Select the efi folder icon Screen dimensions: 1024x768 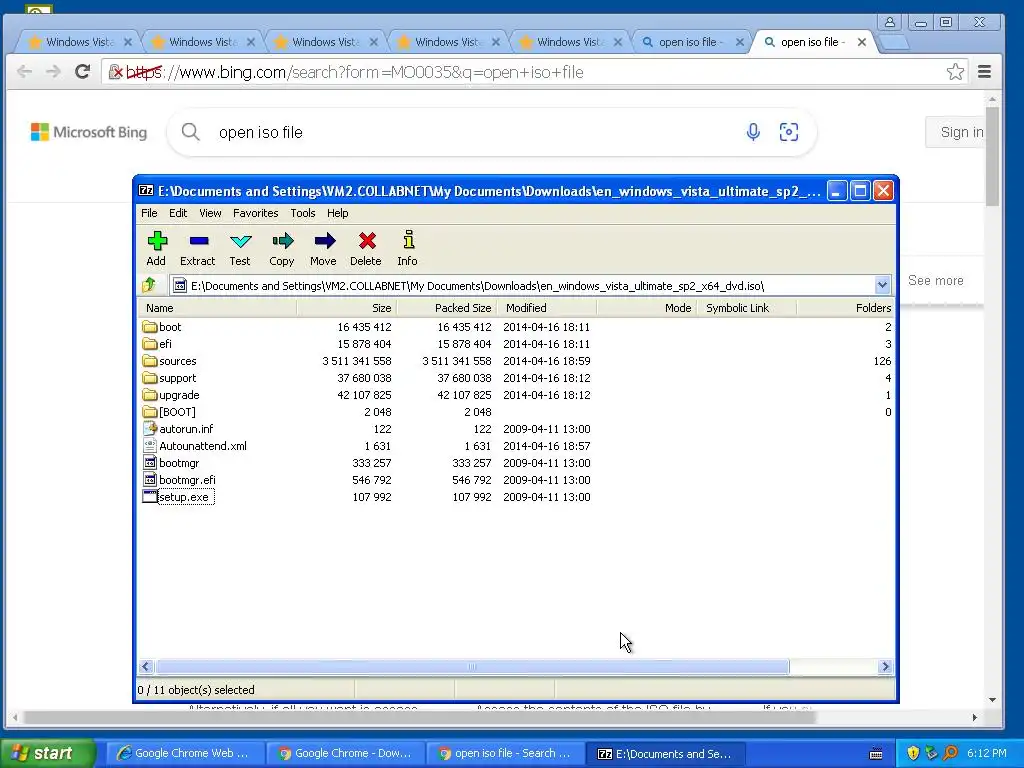pos(150,344)
